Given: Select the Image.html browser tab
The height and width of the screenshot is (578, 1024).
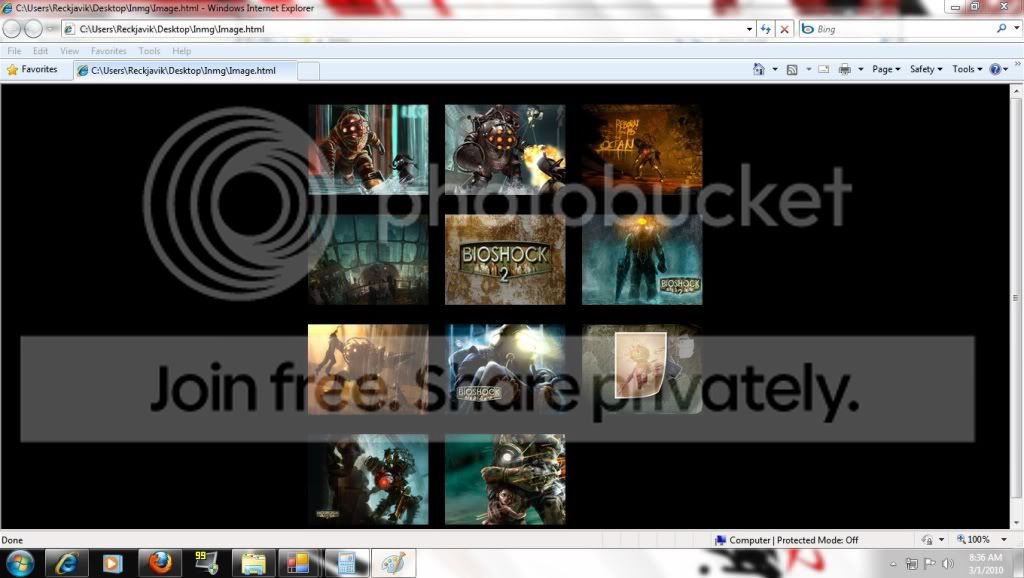Looking at the screenshot, I should pyautogui.click(x=185, y=71).
